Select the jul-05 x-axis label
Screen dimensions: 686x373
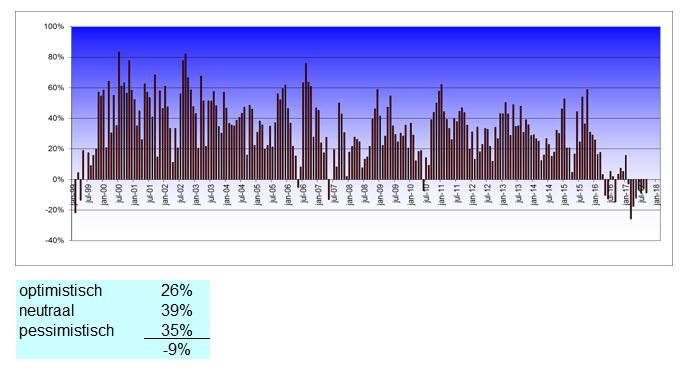click(273, 194)
